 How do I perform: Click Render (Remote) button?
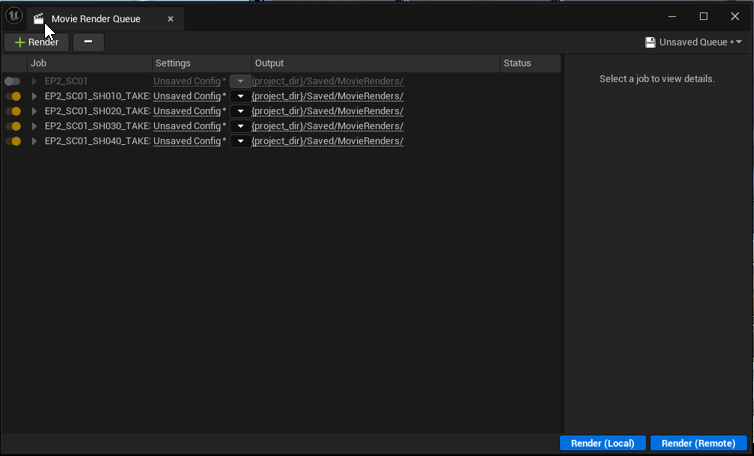coord(698,443)
